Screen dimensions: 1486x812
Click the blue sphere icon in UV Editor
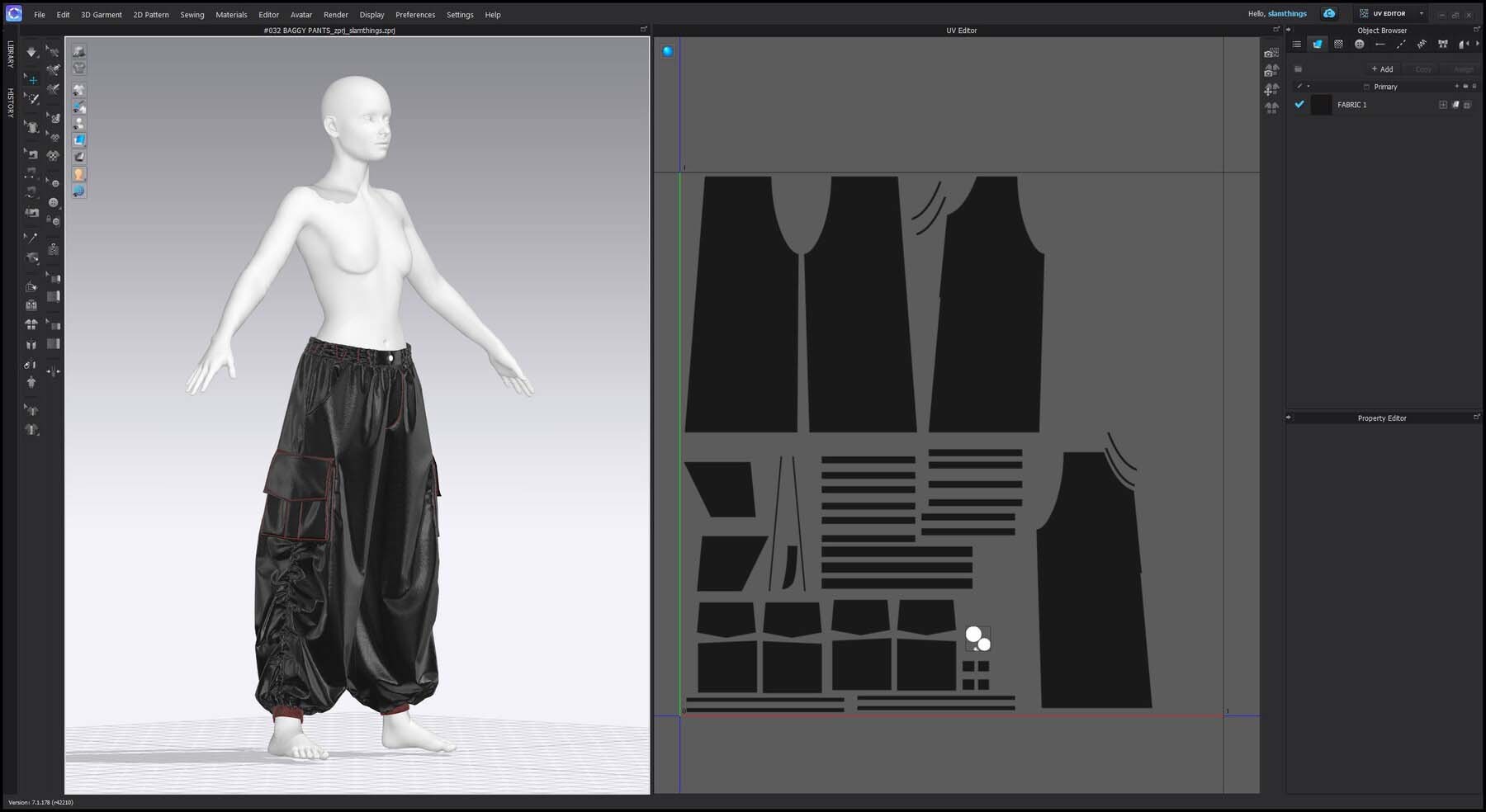click(x=668, y=51)
